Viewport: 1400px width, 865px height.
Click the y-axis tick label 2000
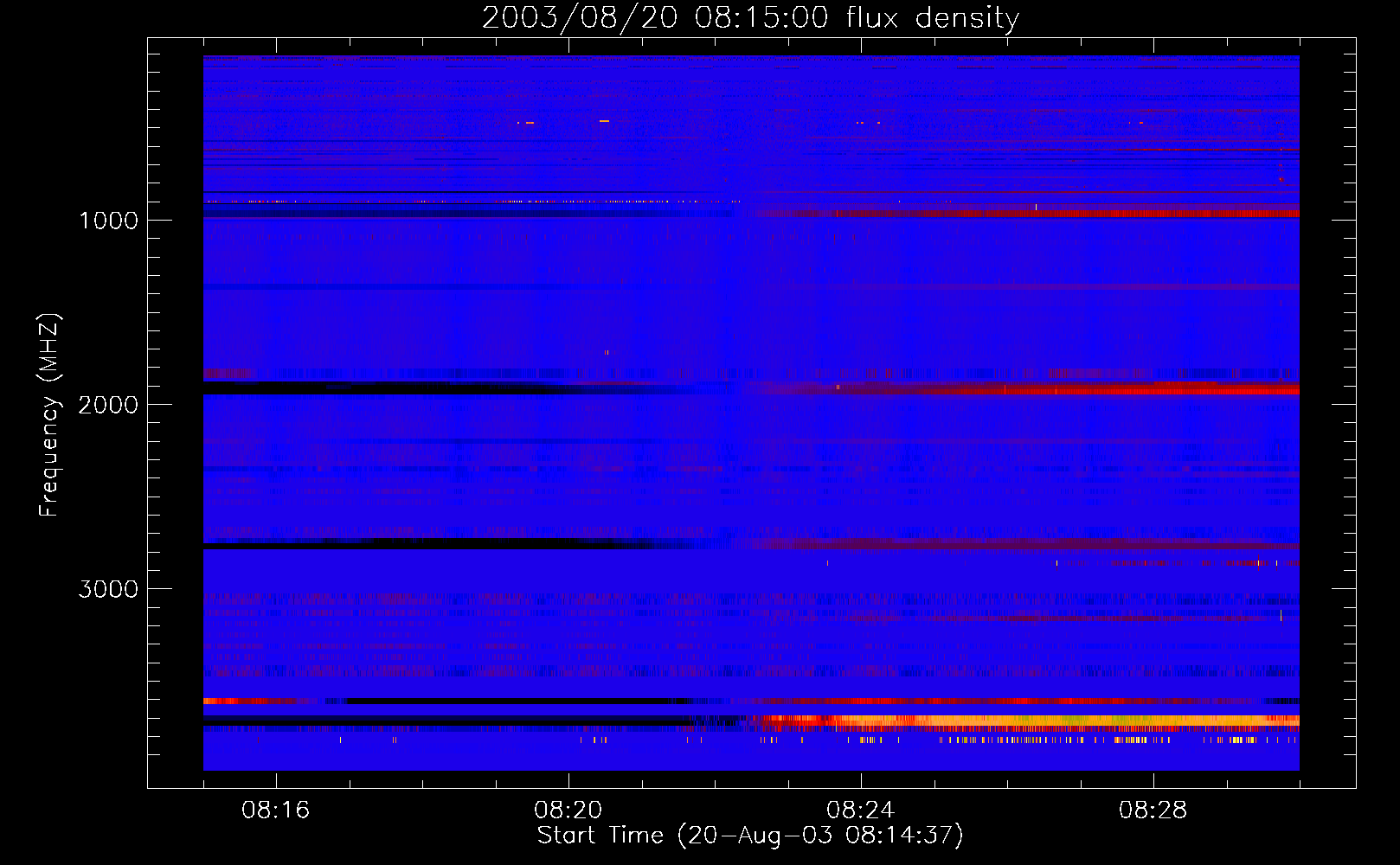108,405
